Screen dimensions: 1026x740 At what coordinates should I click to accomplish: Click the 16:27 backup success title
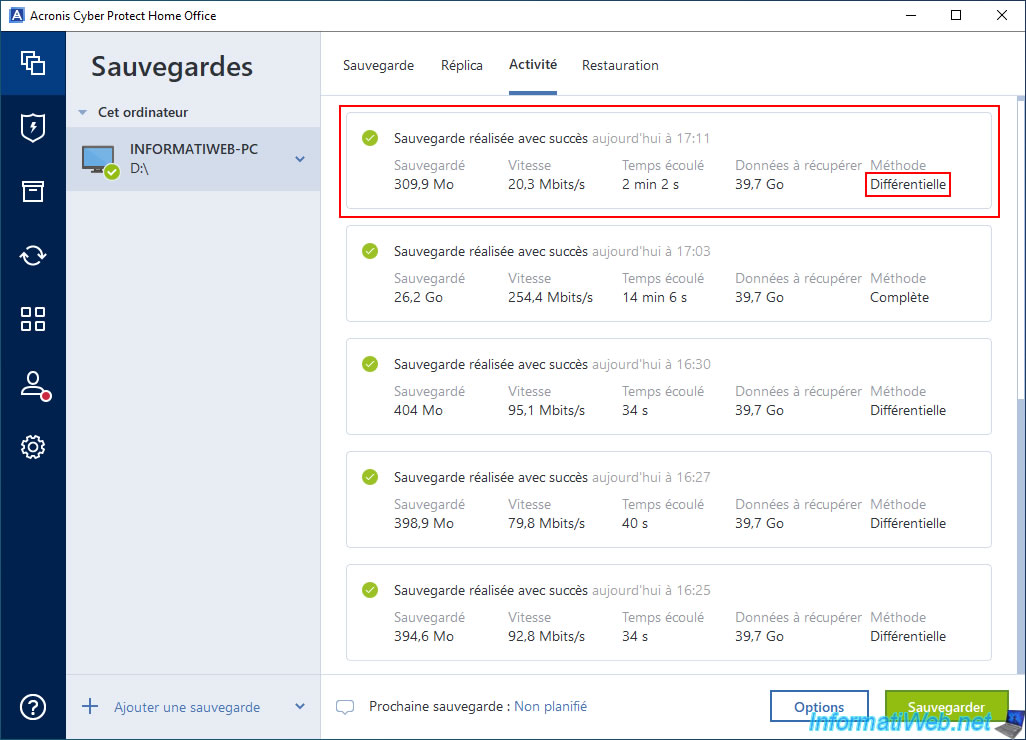coord(491,477)
